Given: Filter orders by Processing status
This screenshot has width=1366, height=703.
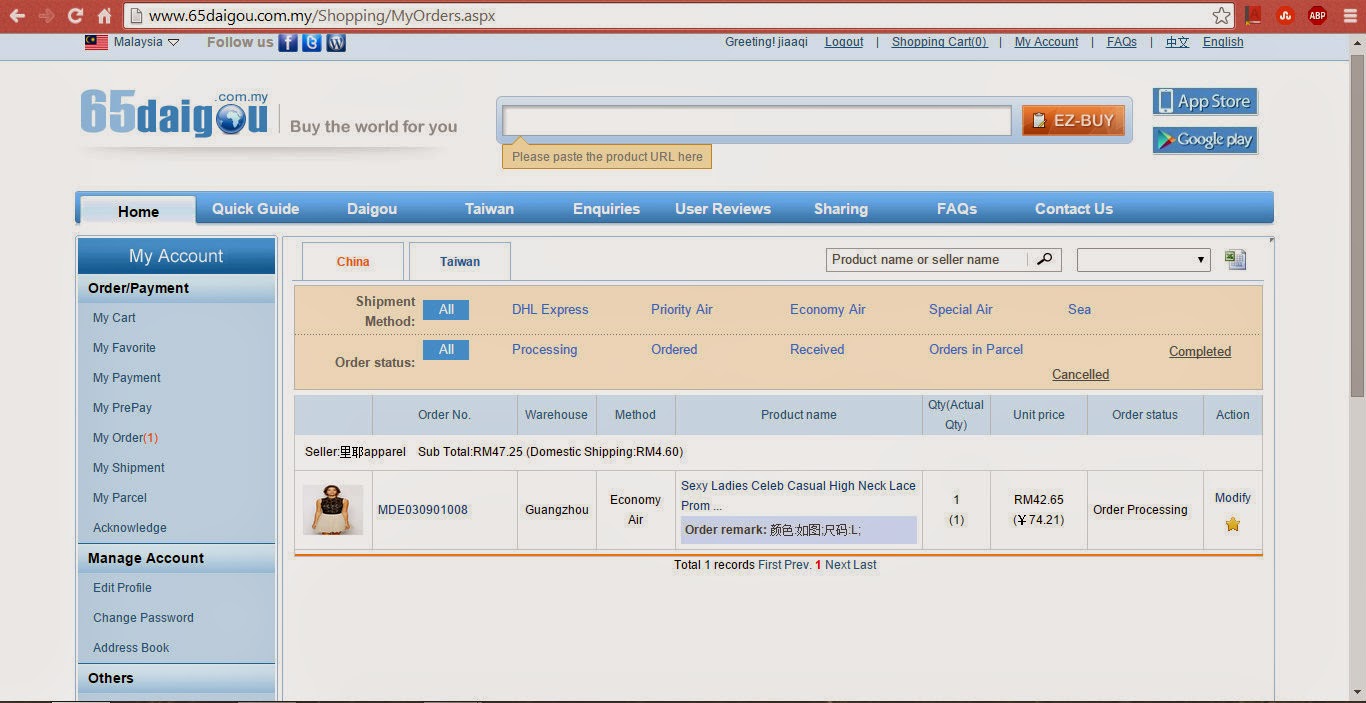Looking at the screenshot, I should point(544,350).
